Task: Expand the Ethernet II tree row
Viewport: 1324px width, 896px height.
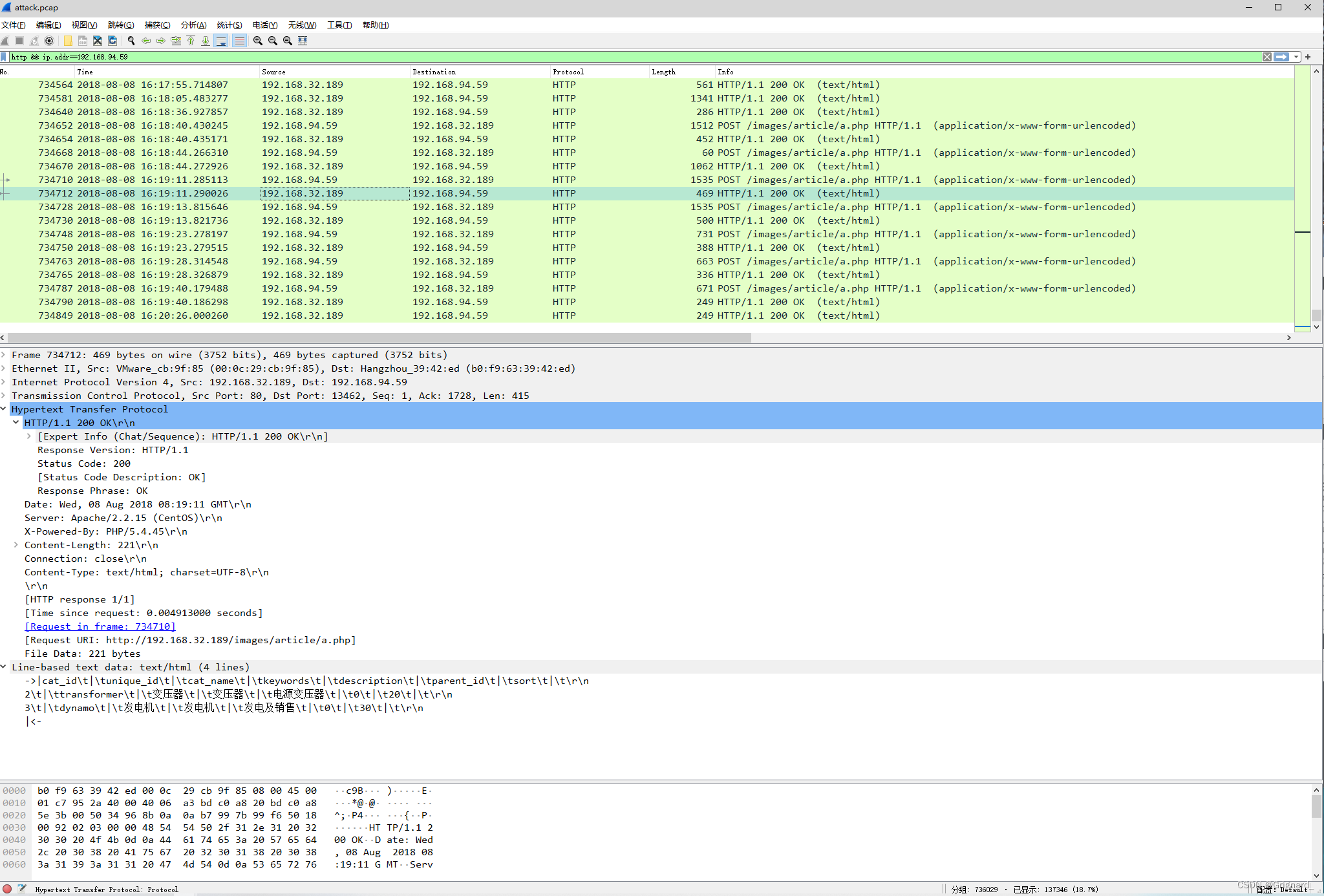Action: coord(4,368)
